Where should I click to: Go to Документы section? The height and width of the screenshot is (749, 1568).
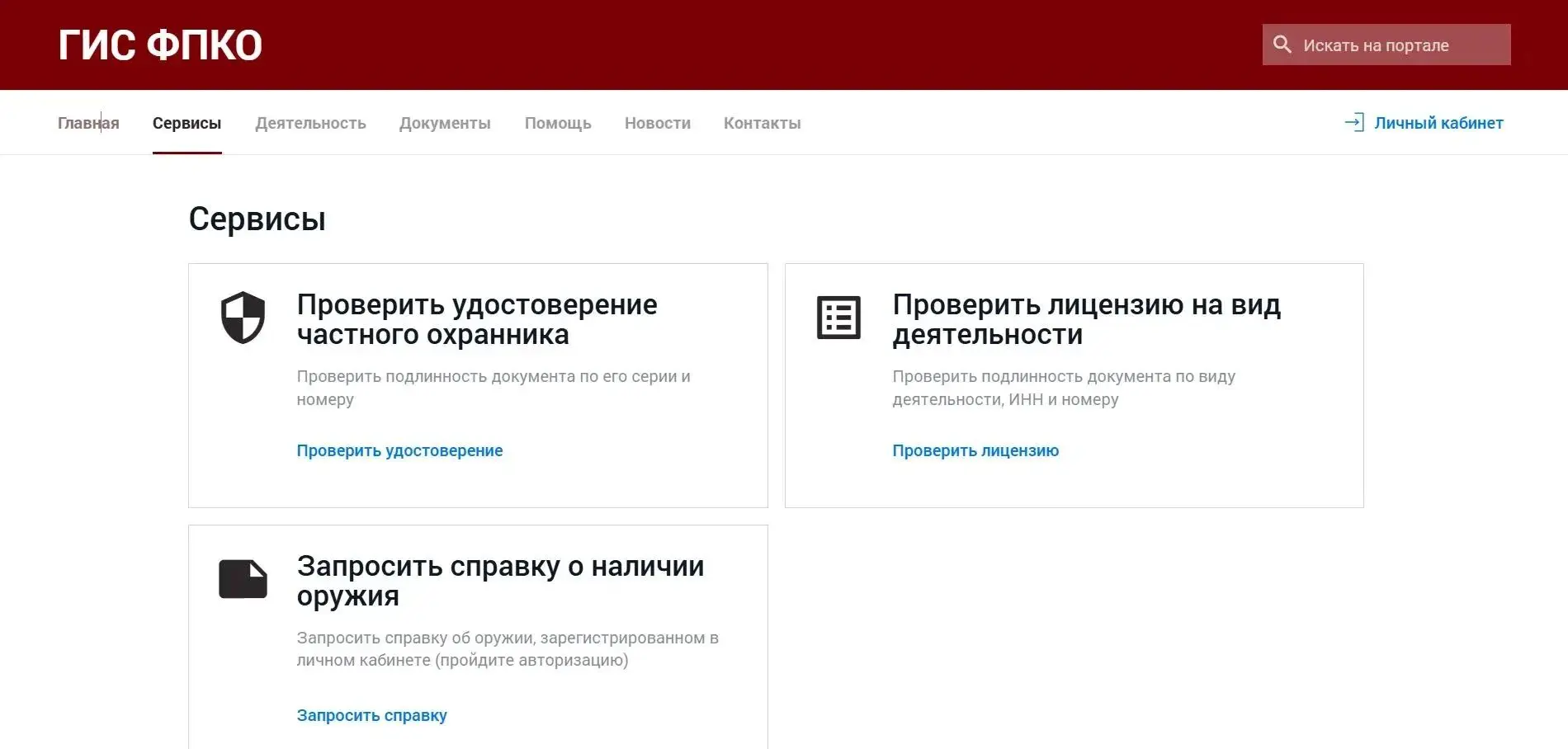[x=445, y=123]
